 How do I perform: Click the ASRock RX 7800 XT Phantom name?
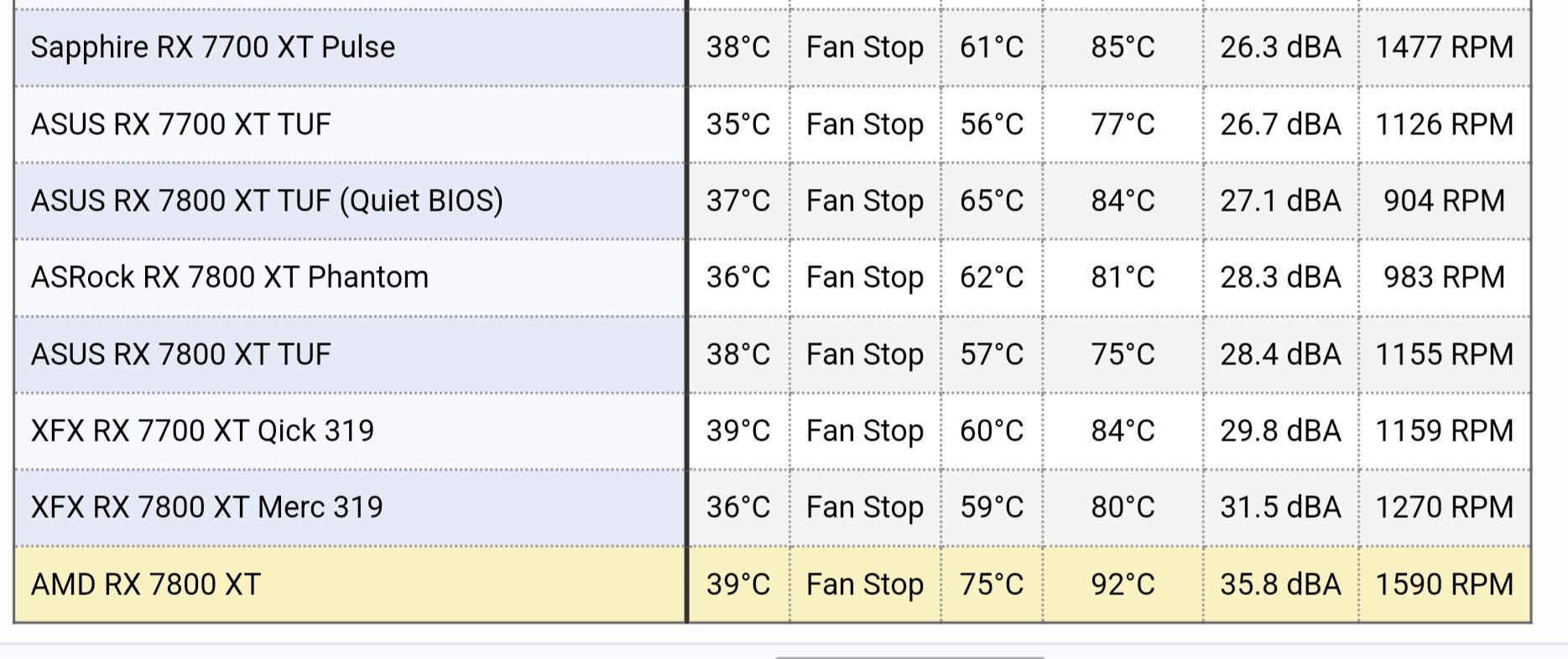point(230,277)
